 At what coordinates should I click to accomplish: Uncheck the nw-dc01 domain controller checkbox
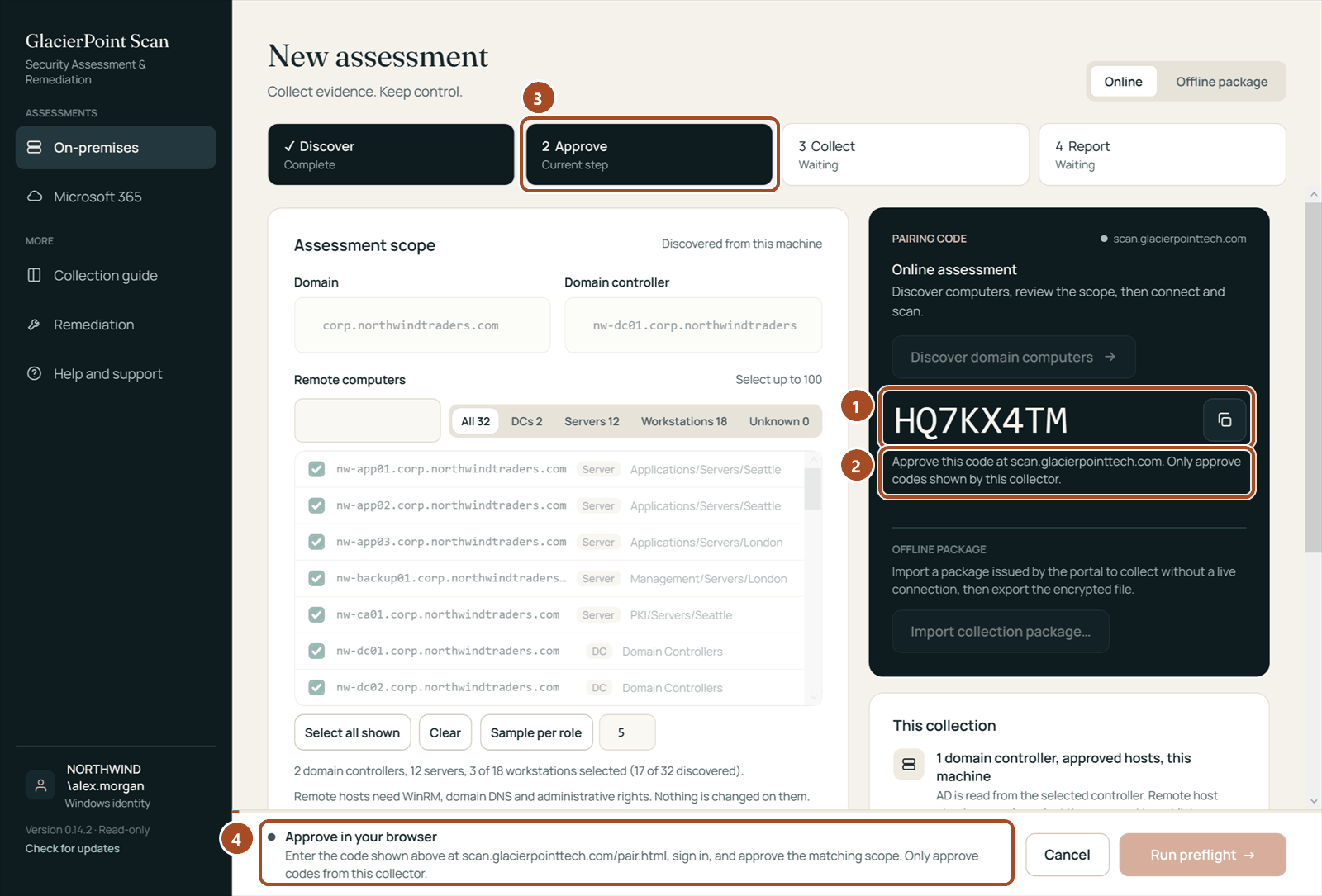point(316,651)
